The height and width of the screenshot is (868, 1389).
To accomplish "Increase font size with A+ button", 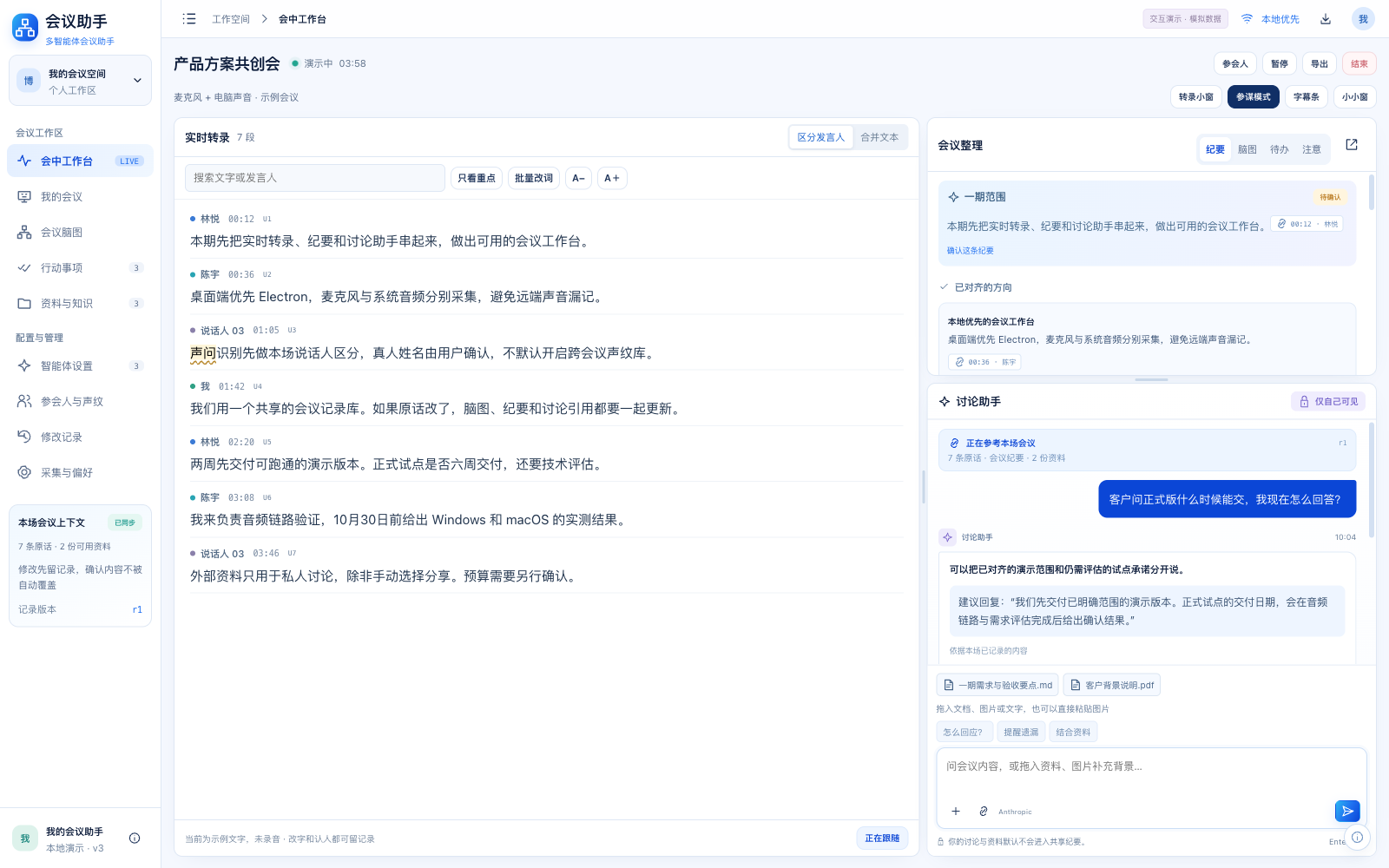I will pos(612,178).
